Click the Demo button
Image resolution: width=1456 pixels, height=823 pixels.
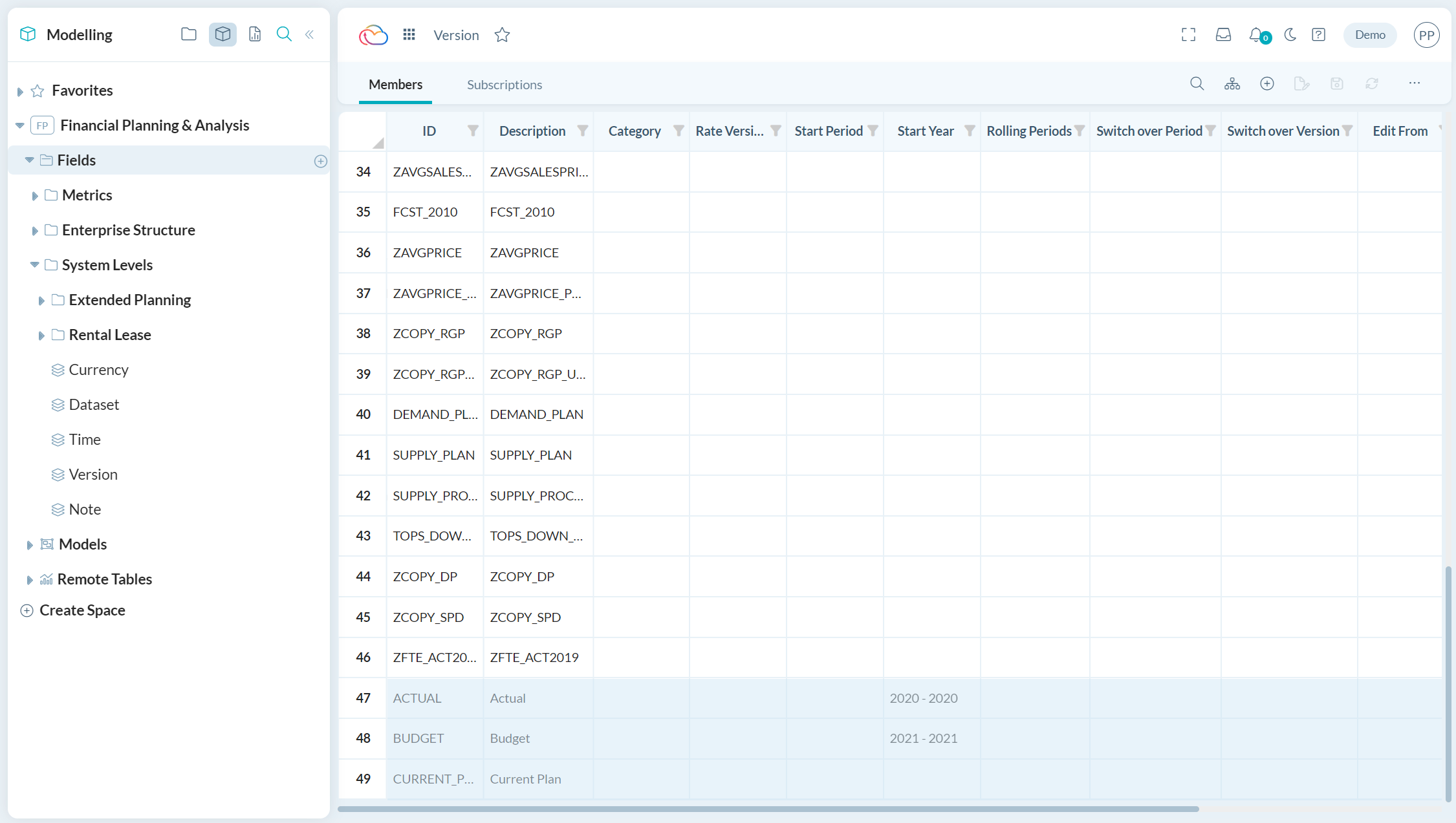[x=1369, y=35]
